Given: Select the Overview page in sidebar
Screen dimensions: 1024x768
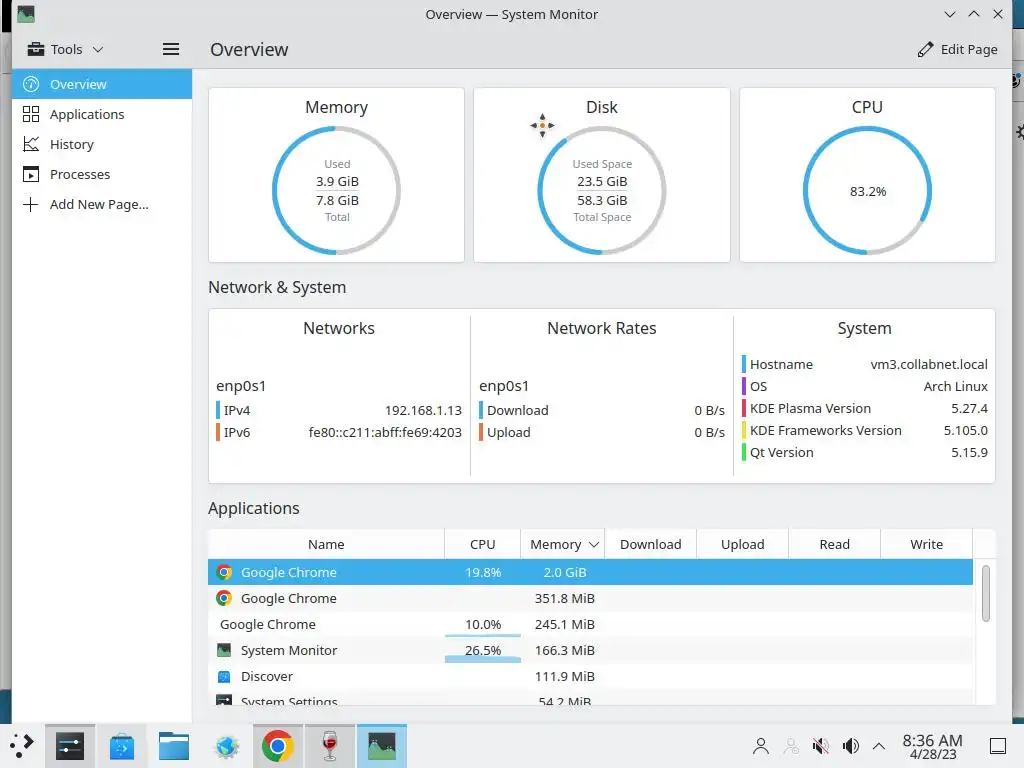Looking at the screenshot, I should click(x=102, y=84).
